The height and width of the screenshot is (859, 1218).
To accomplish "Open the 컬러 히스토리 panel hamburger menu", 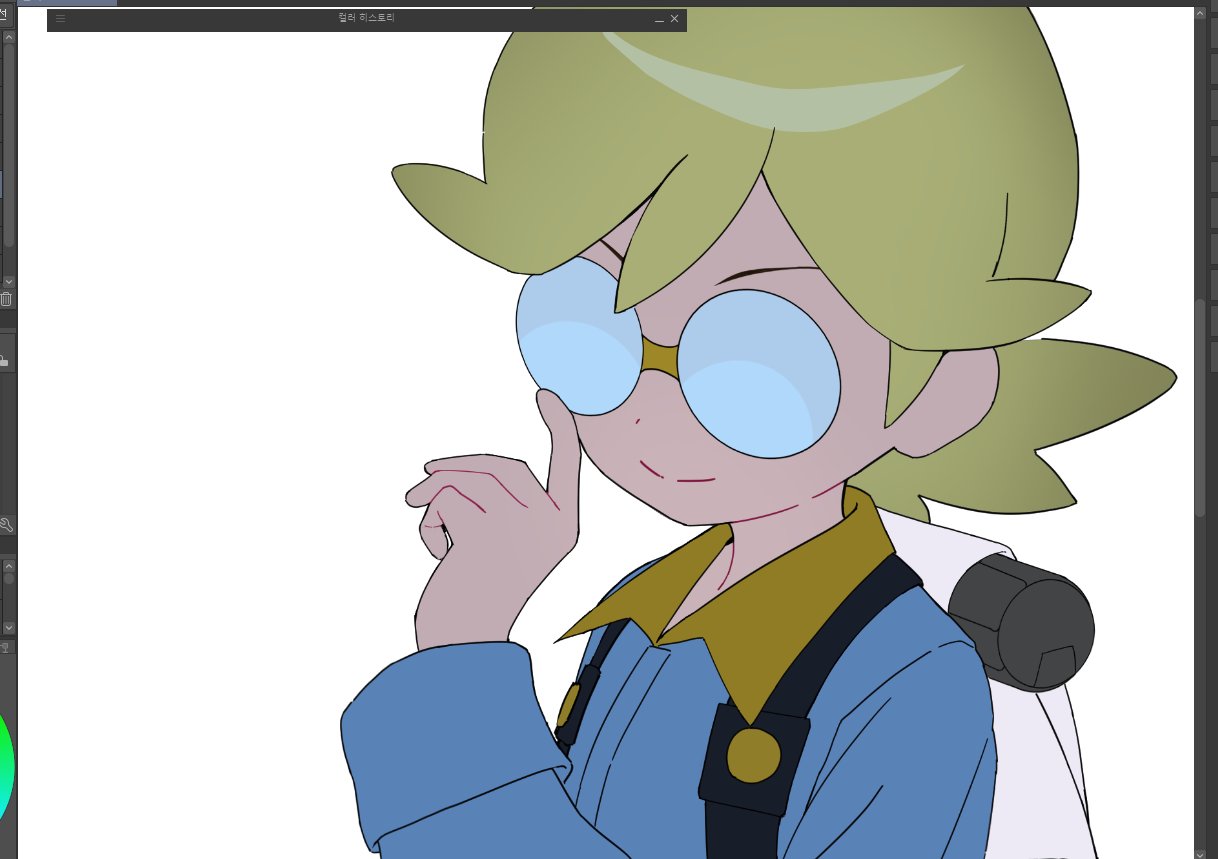I will click(x=60, y=19).
